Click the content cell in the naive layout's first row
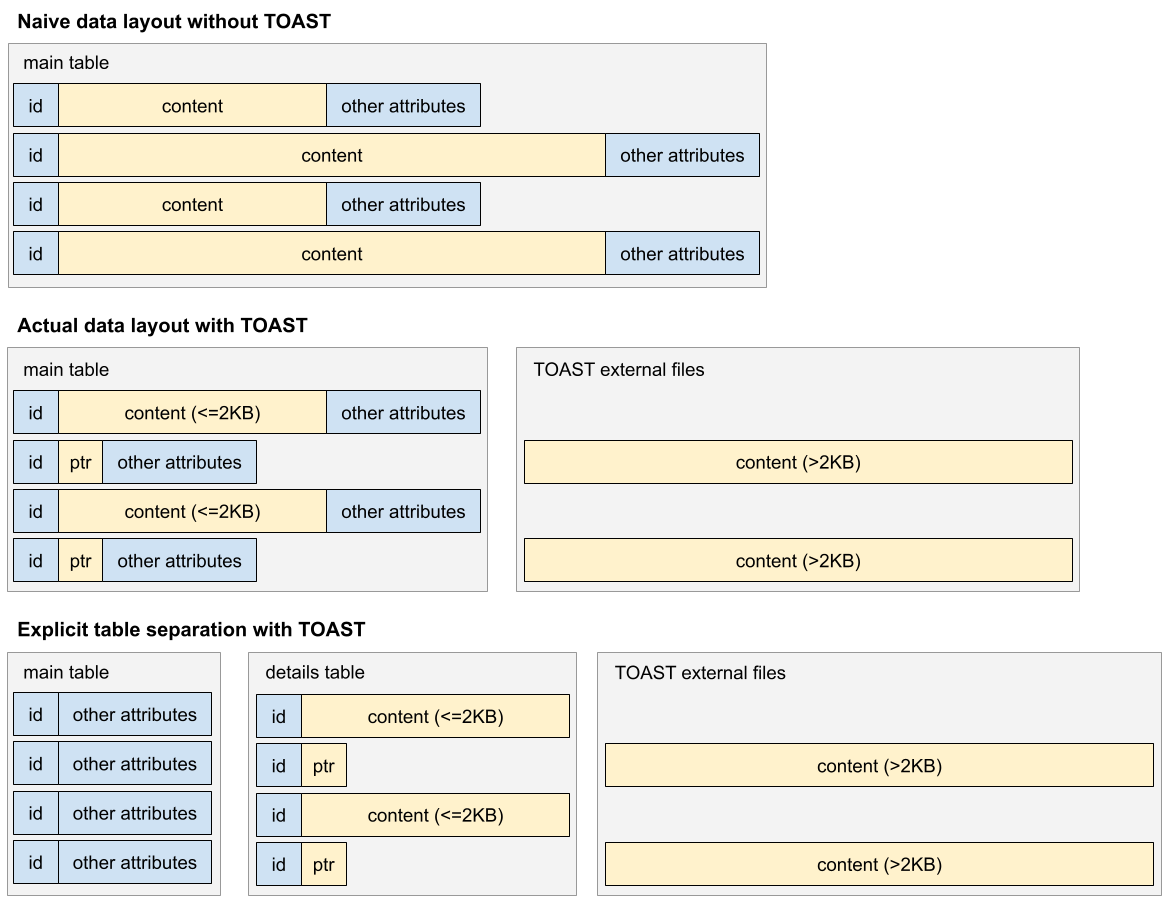The width and height of the screenshot is (1165, 900). click(192, 106)
